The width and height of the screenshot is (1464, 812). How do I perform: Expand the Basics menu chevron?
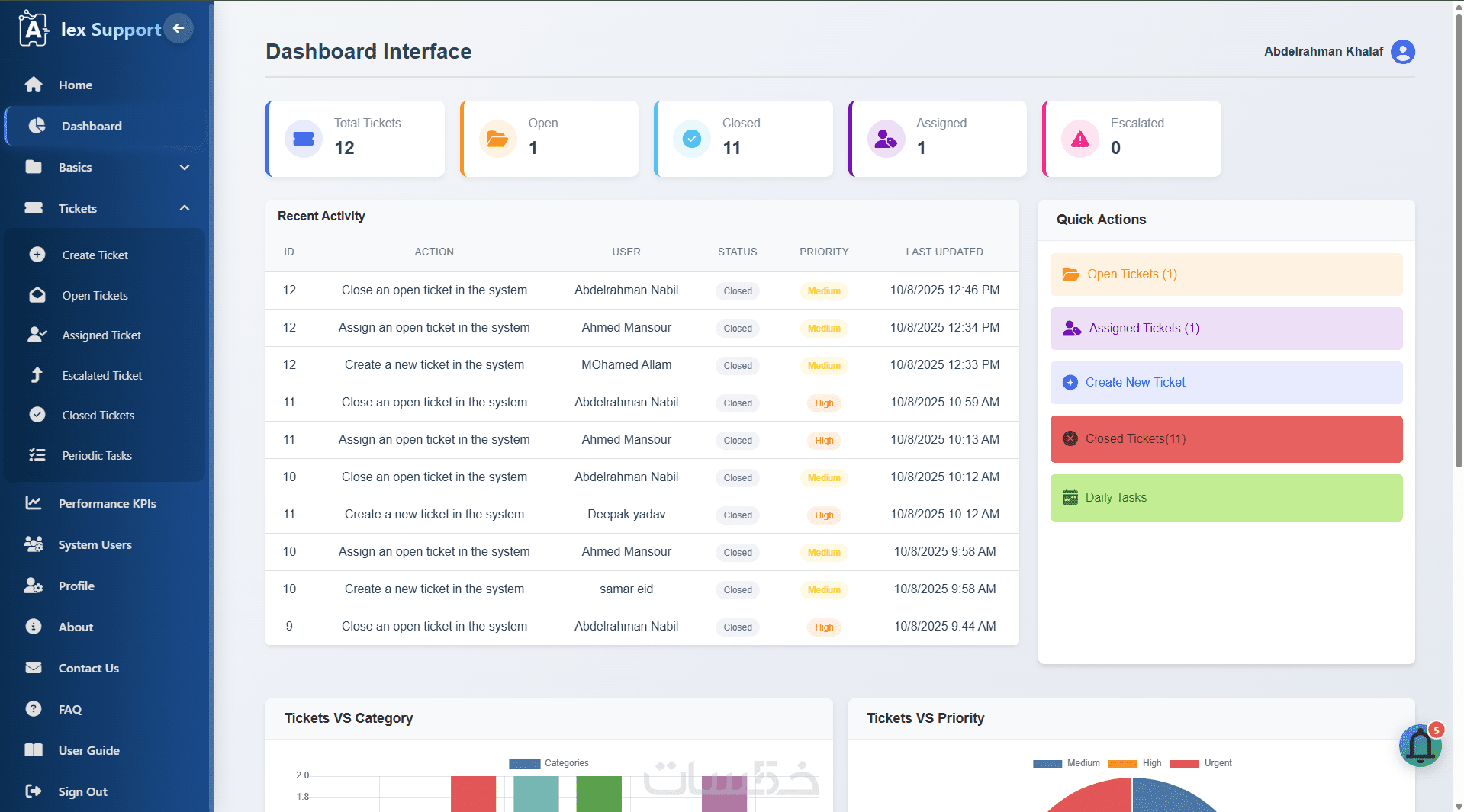(x=185, y=168)
